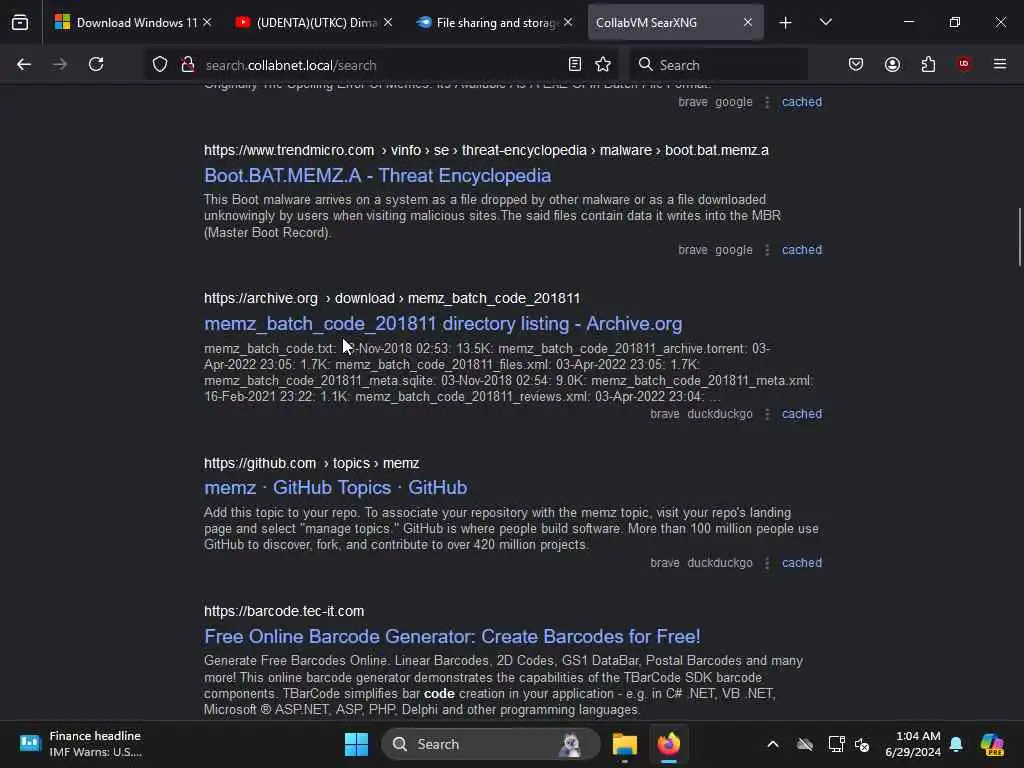This screenshot has width=1024, height=768.
Task: Open Firefox View recent browsing icon
Action: click(20, 22)
